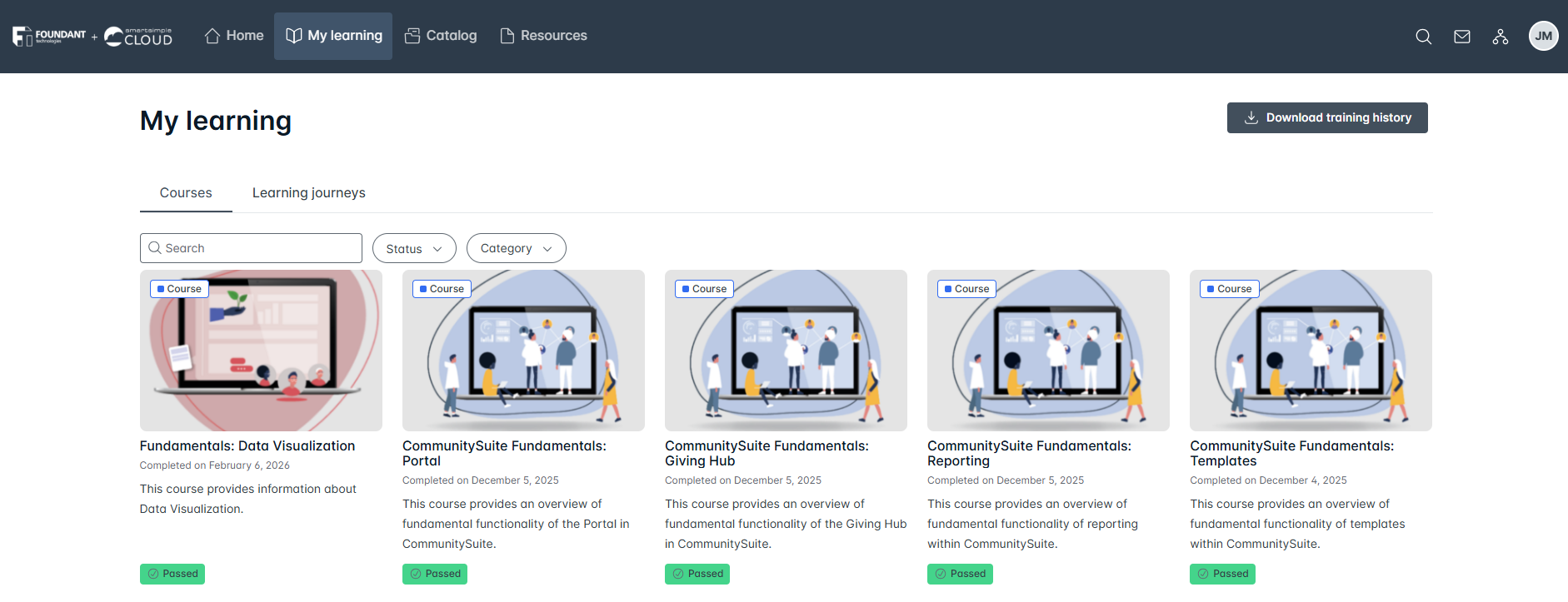This screenshot has height=602, width=1568.
Task: Click the Data Visualization course description text
Action: point(248,499)
